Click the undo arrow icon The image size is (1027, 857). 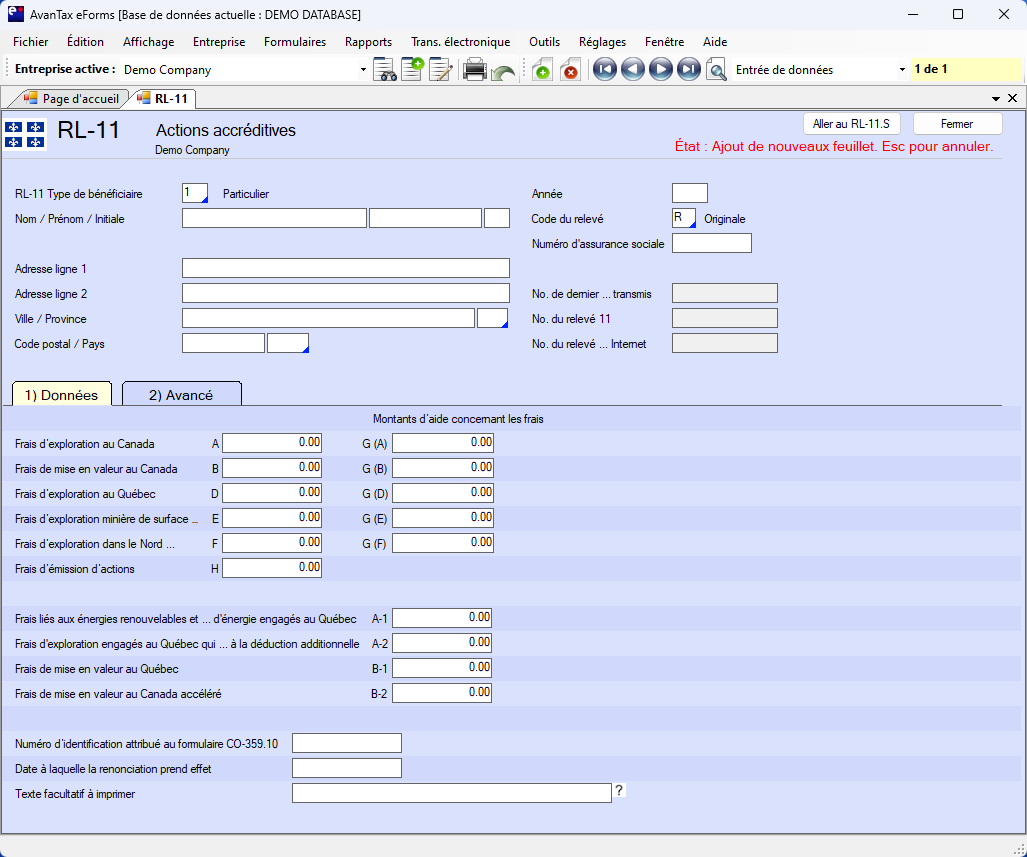tap(503, 71)
